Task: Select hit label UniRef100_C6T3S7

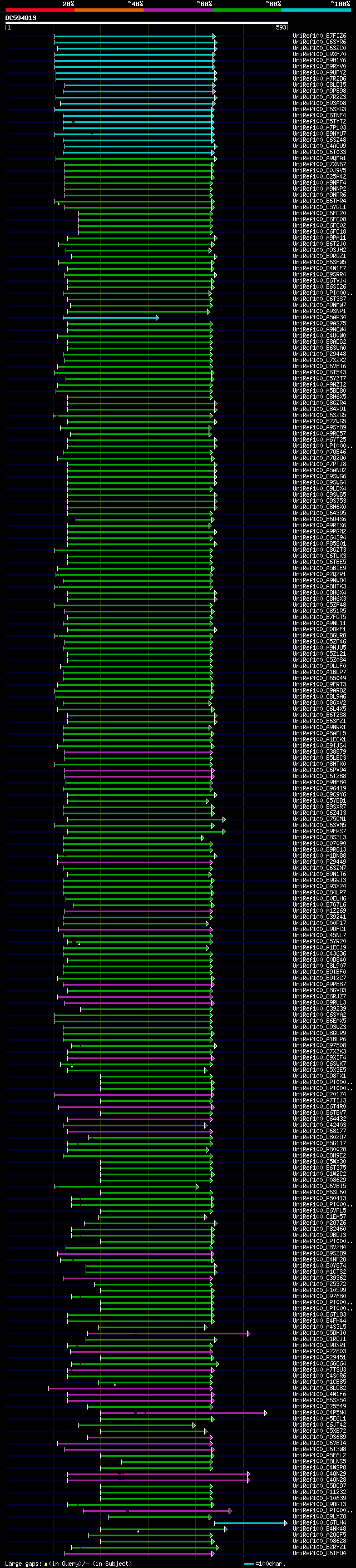Action: 319,299
